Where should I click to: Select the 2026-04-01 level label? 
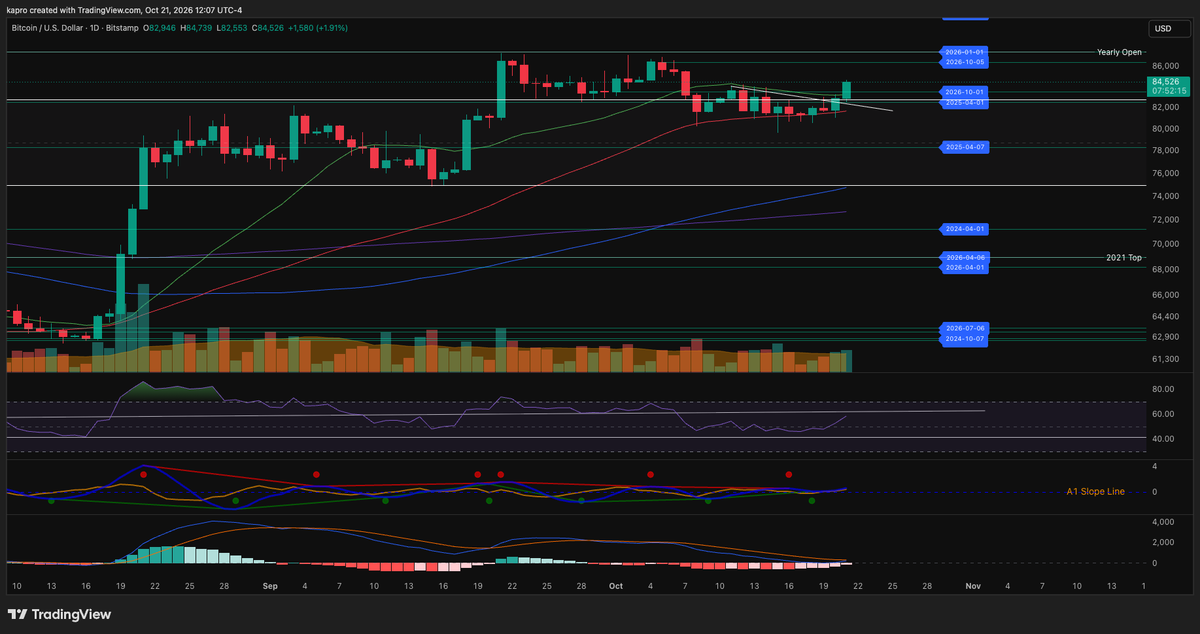(x=965, y=267)
